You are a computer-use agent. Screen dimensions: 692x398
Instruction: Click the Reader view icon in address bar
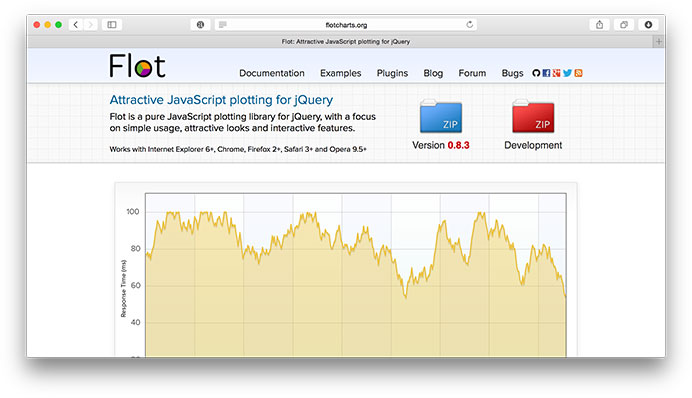click(223, 25)
